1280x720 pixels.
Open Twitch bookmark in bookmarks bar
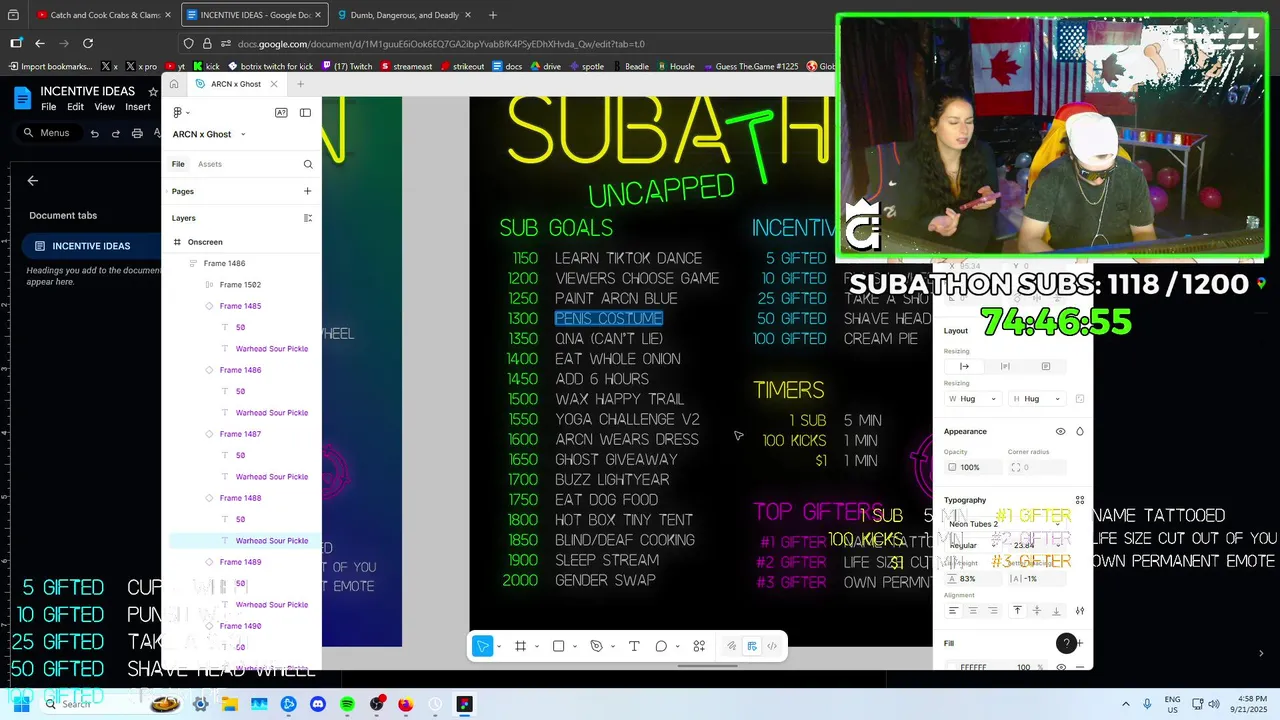click(x=346, y=66)
